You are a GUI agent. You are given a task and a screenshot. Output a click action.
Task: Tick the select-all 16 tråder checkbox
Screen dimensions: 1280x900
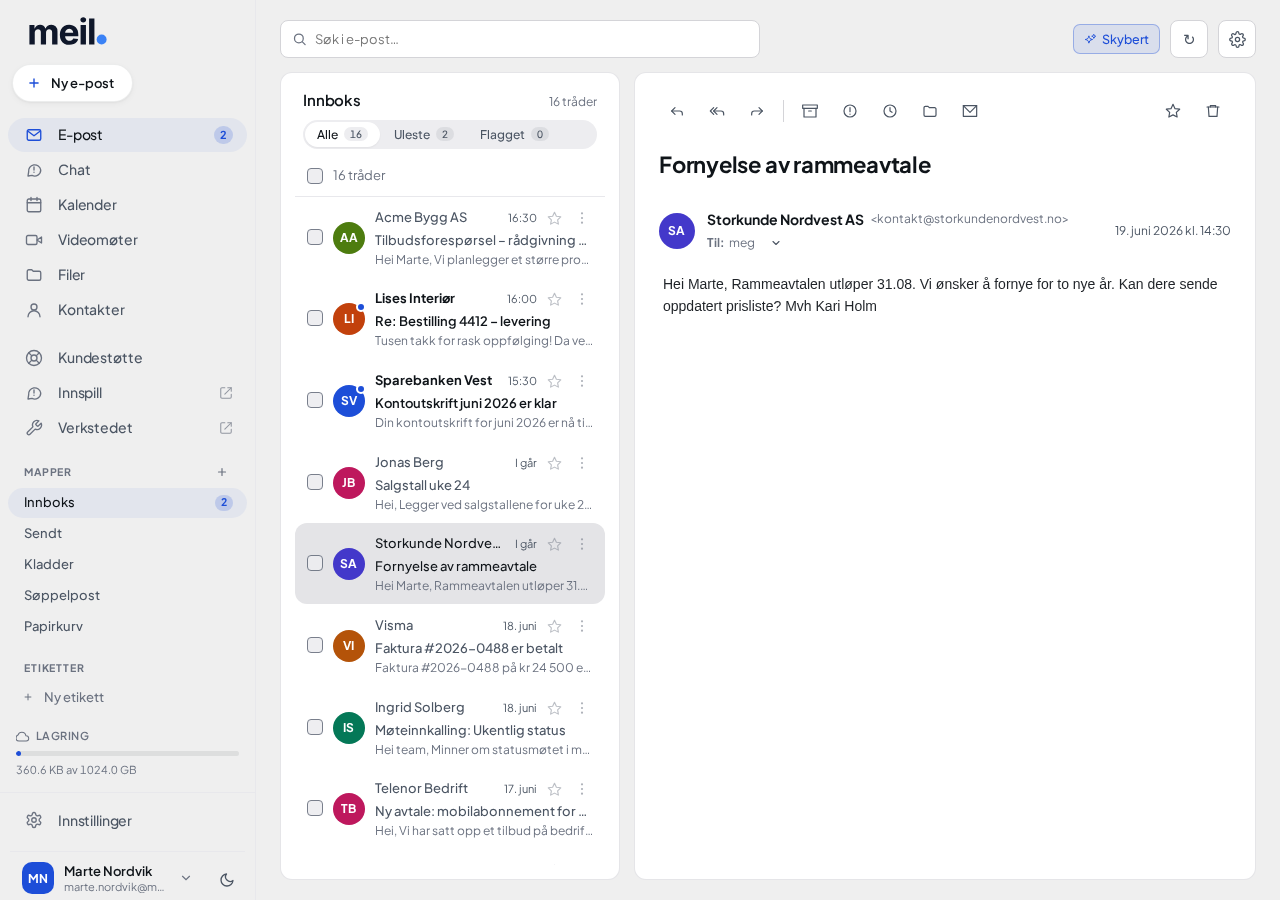(315, 176)
